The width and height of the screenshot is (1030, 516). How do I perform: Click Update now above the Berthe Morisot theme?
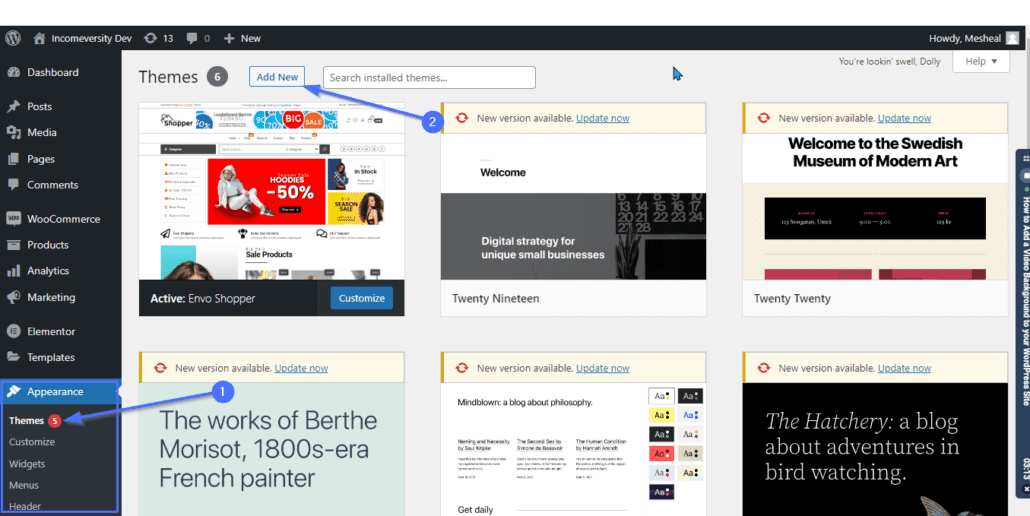pos(301,368)
